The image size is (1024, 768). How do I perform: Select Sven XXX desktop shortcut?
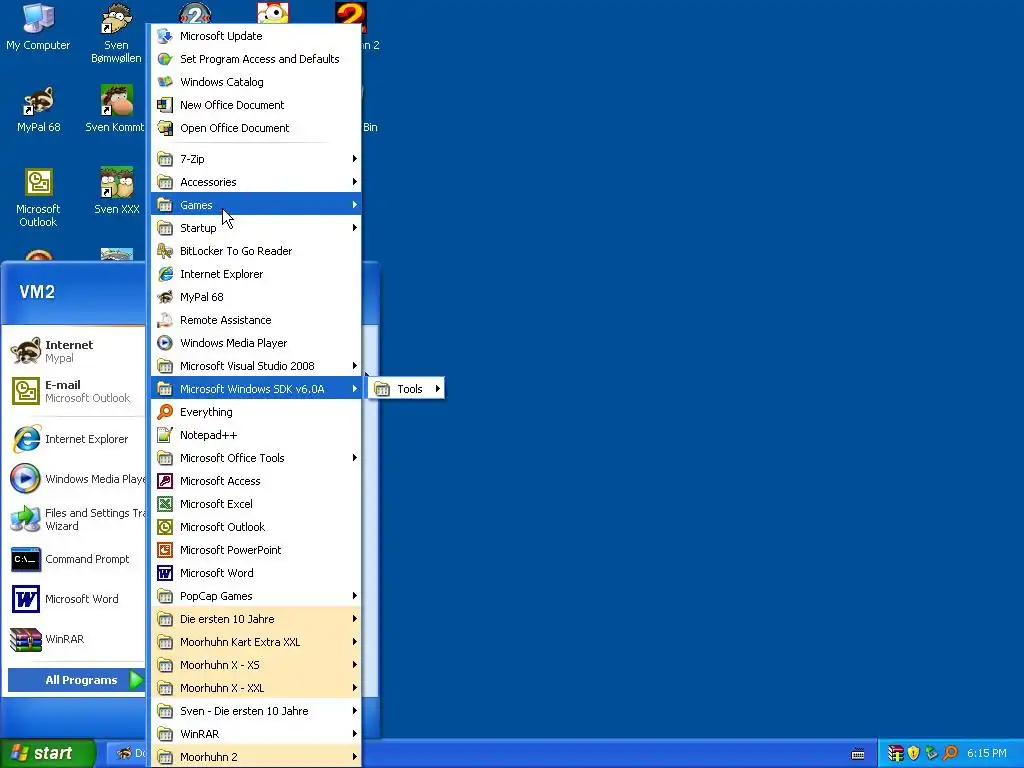[x=116, y=191]
